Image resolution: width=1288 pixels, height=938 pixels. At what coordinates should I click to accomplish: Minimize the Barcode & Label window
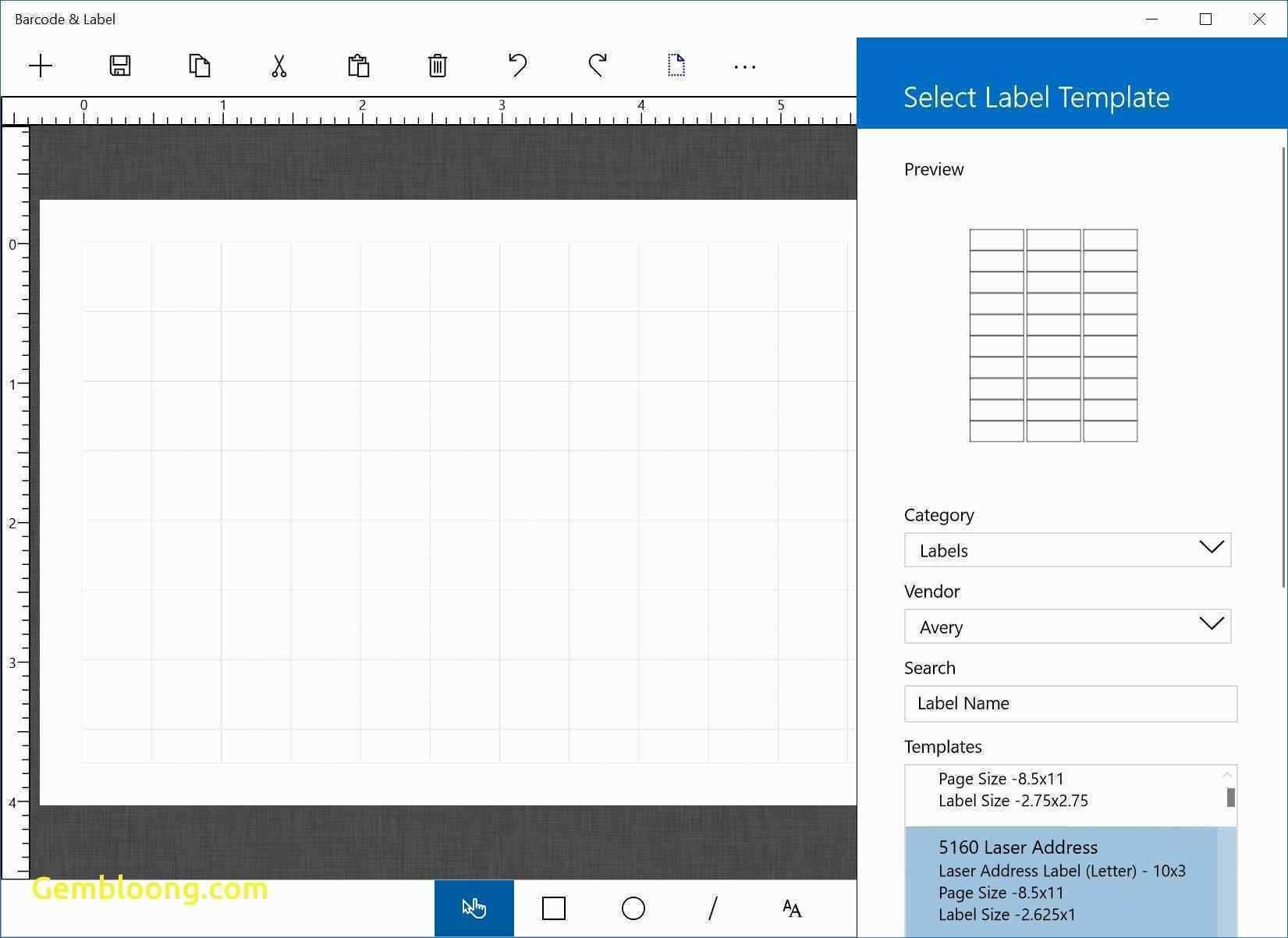[x=1151, y=19]
